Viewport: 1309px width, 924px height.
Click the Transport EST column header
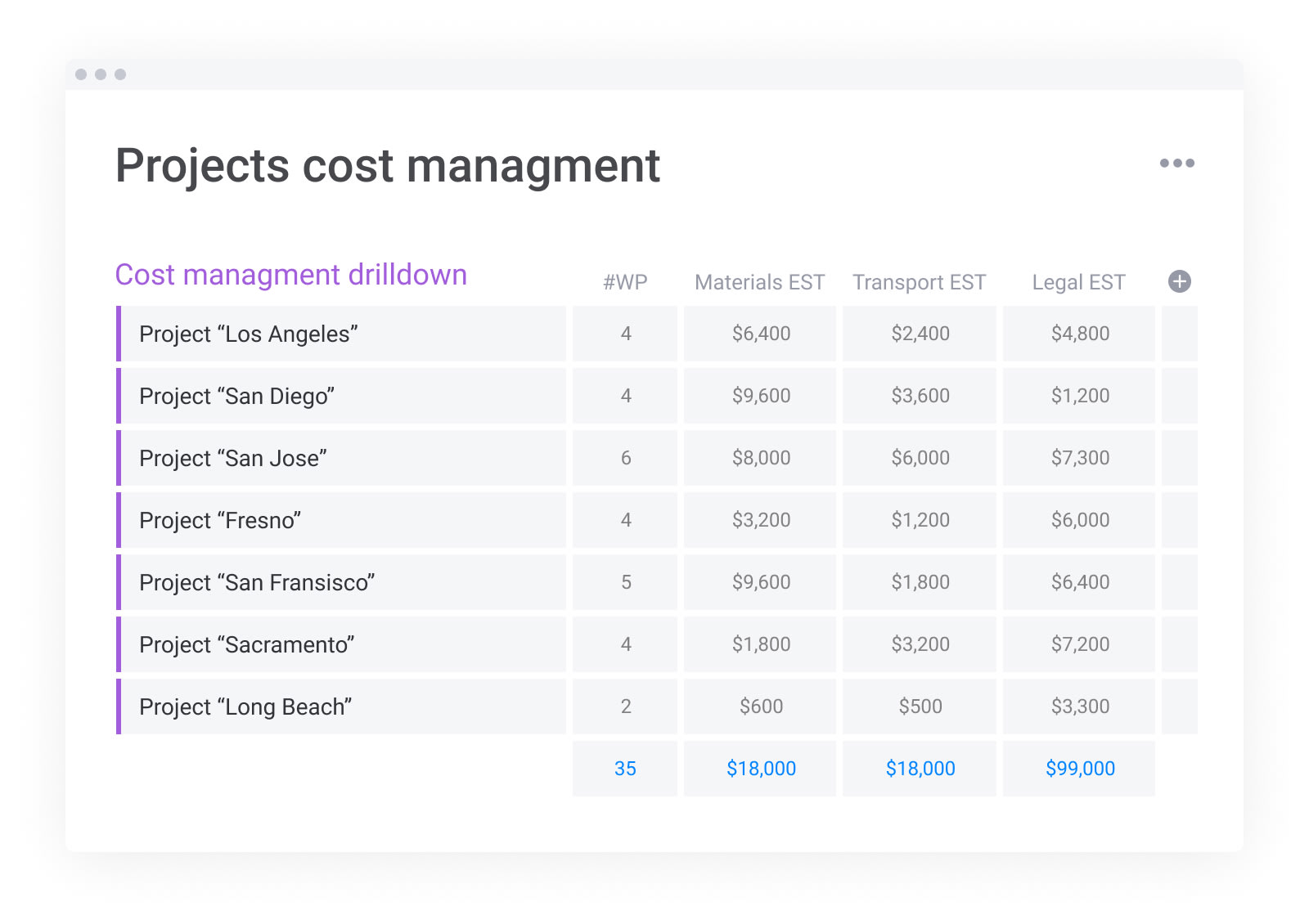click(919, 282)
